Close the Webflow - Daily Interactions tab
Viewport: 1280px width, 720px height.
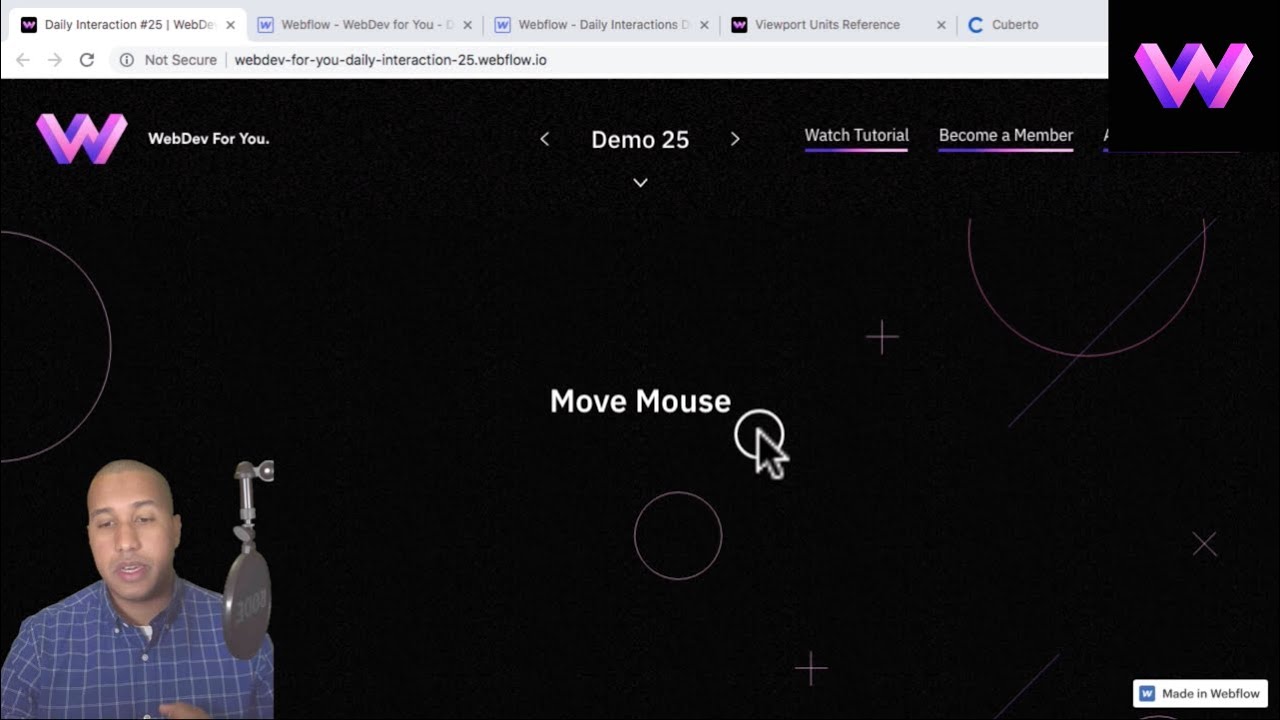click(x=704, y=25)
